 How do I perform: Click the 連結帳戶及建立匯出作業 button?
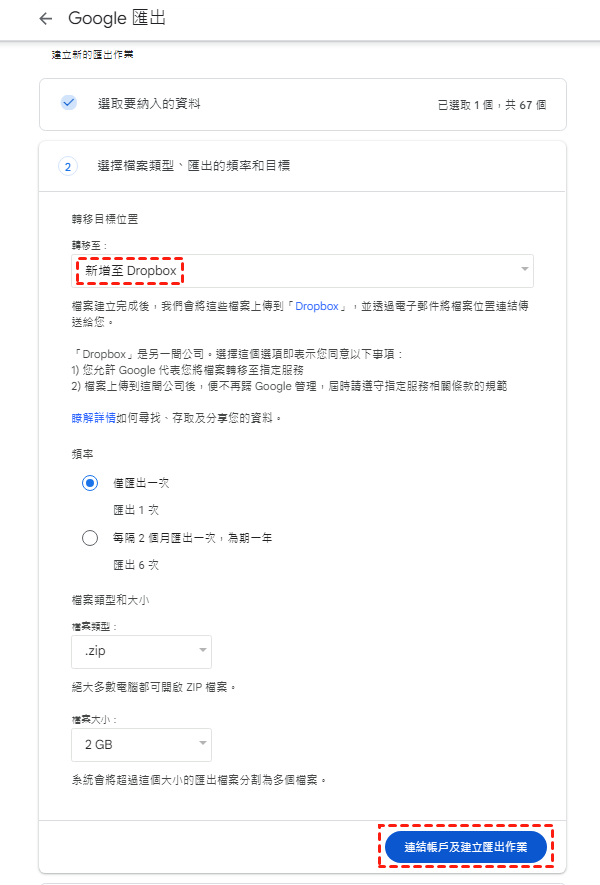(x=466, y=847)
